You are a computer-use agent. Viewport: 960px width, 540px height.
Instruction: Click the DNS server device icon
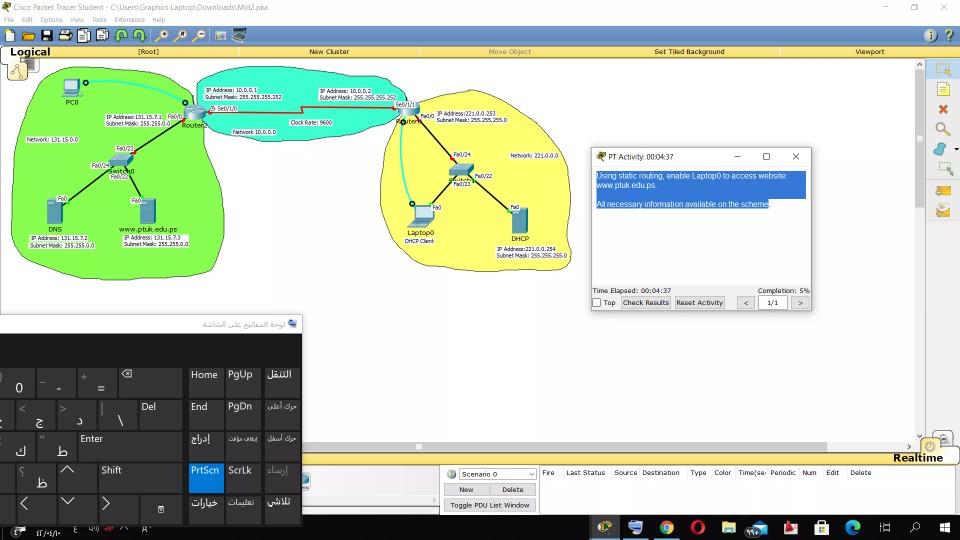coord(55,211)
